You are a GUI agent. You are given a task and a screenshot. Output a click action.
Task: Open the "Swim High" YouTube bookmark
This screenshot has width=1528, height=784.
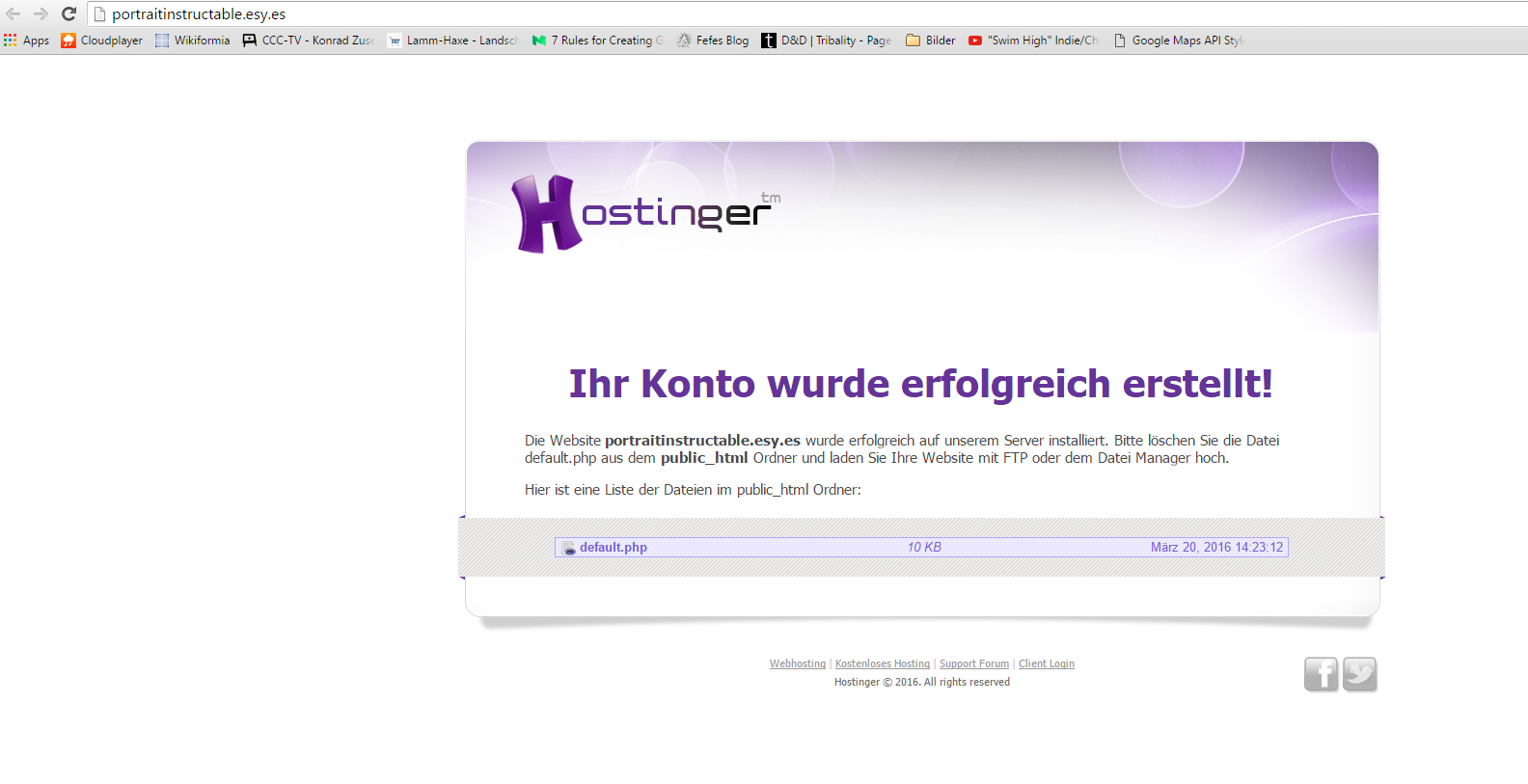(1033, 41)
